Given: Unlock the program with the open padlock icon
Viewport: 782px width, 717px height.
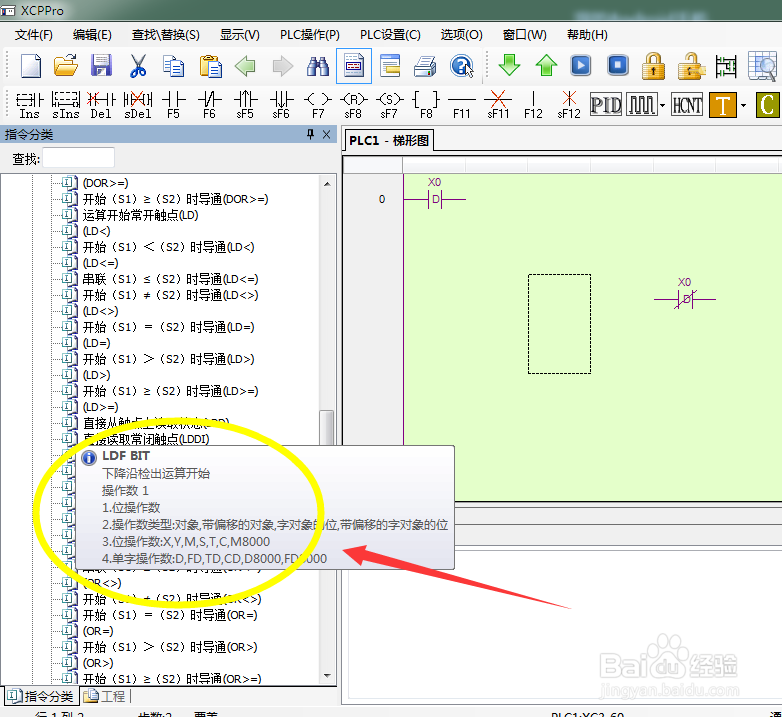Looking at the screenshot, I should [691, 66].
